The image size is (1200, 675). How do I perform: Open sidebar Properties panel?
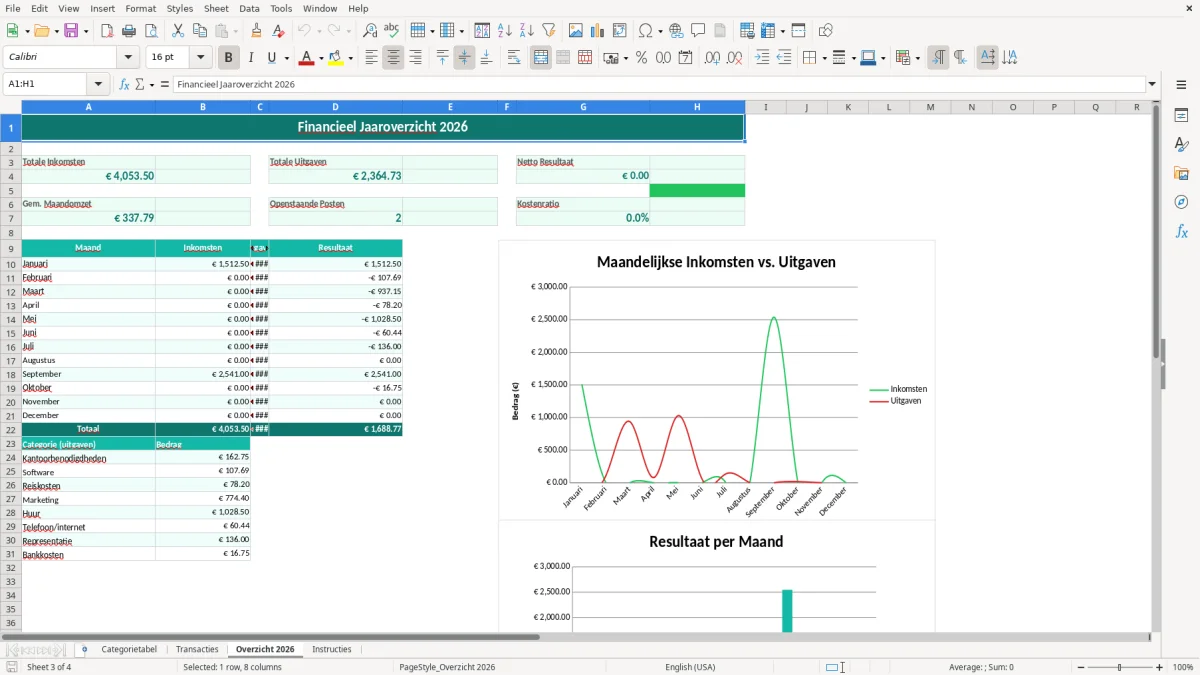1181,115
